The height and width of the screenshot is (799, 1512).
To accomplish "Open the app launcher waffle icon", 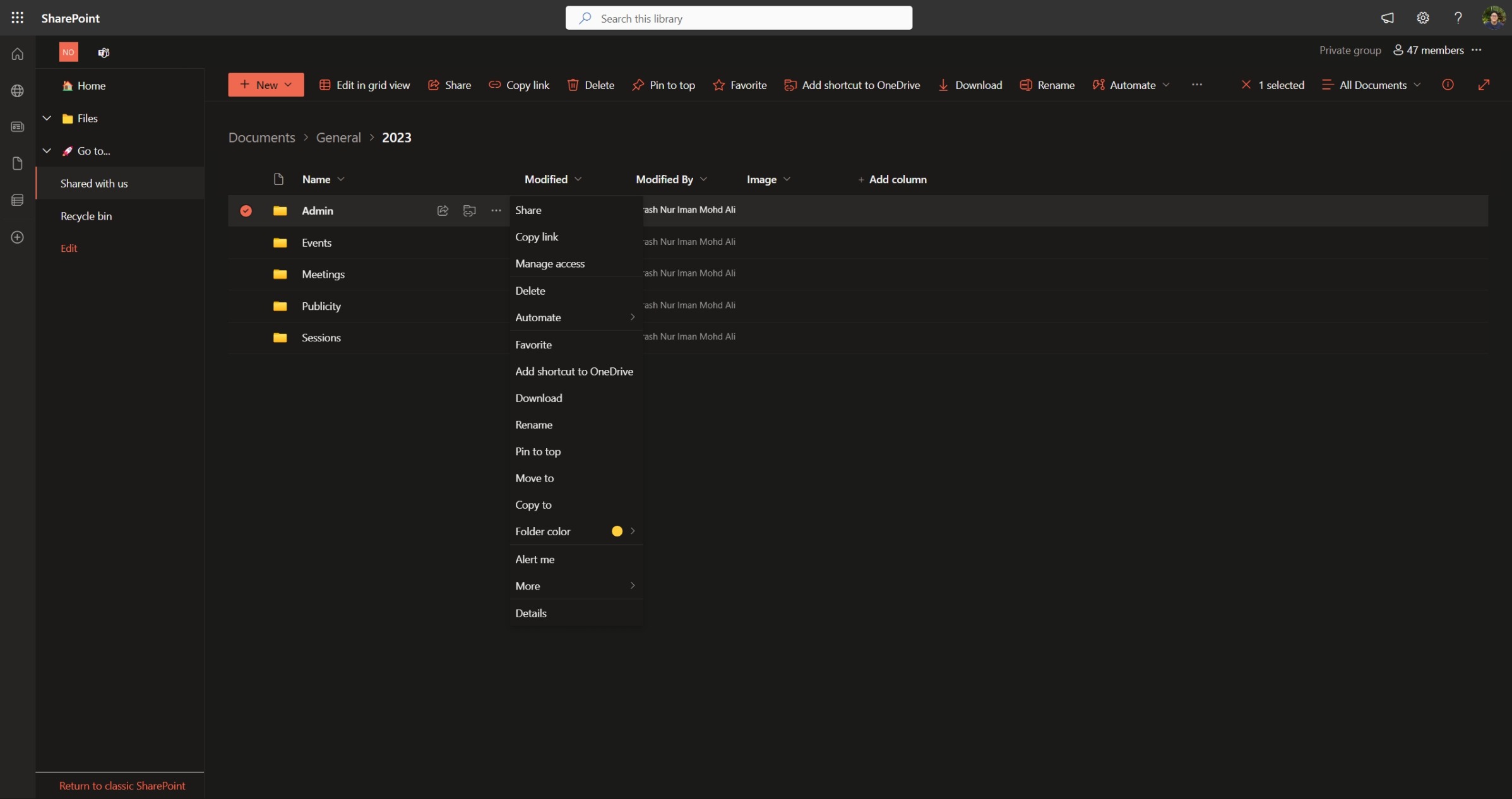I will (17, 18).
